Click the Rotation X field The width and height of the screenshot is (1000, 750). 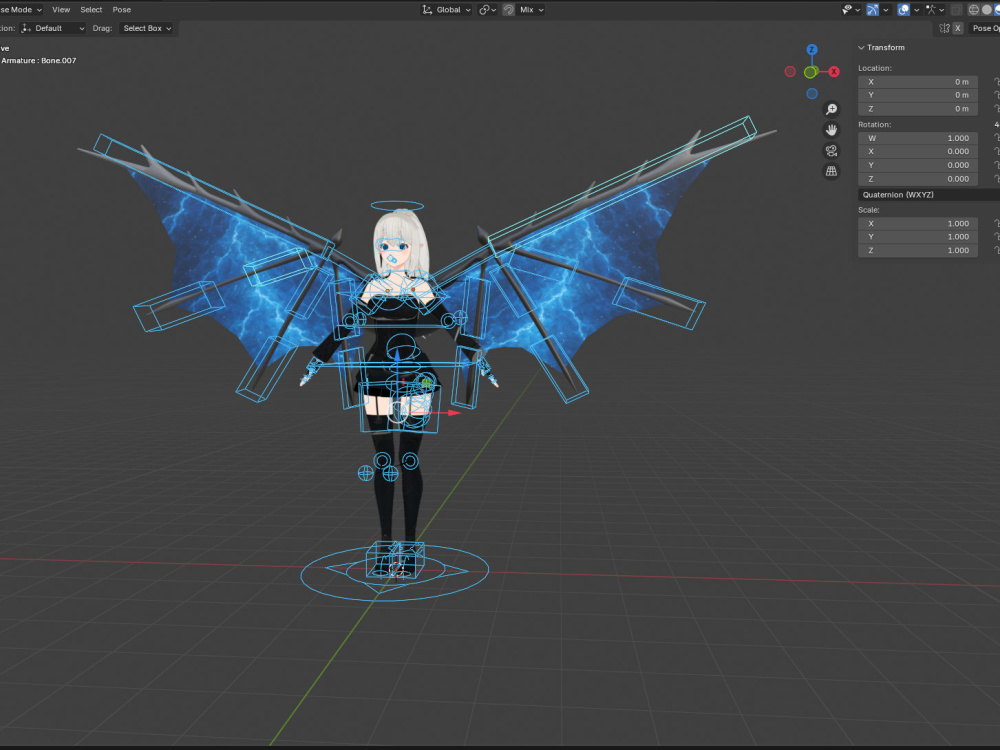pos(918,151)
